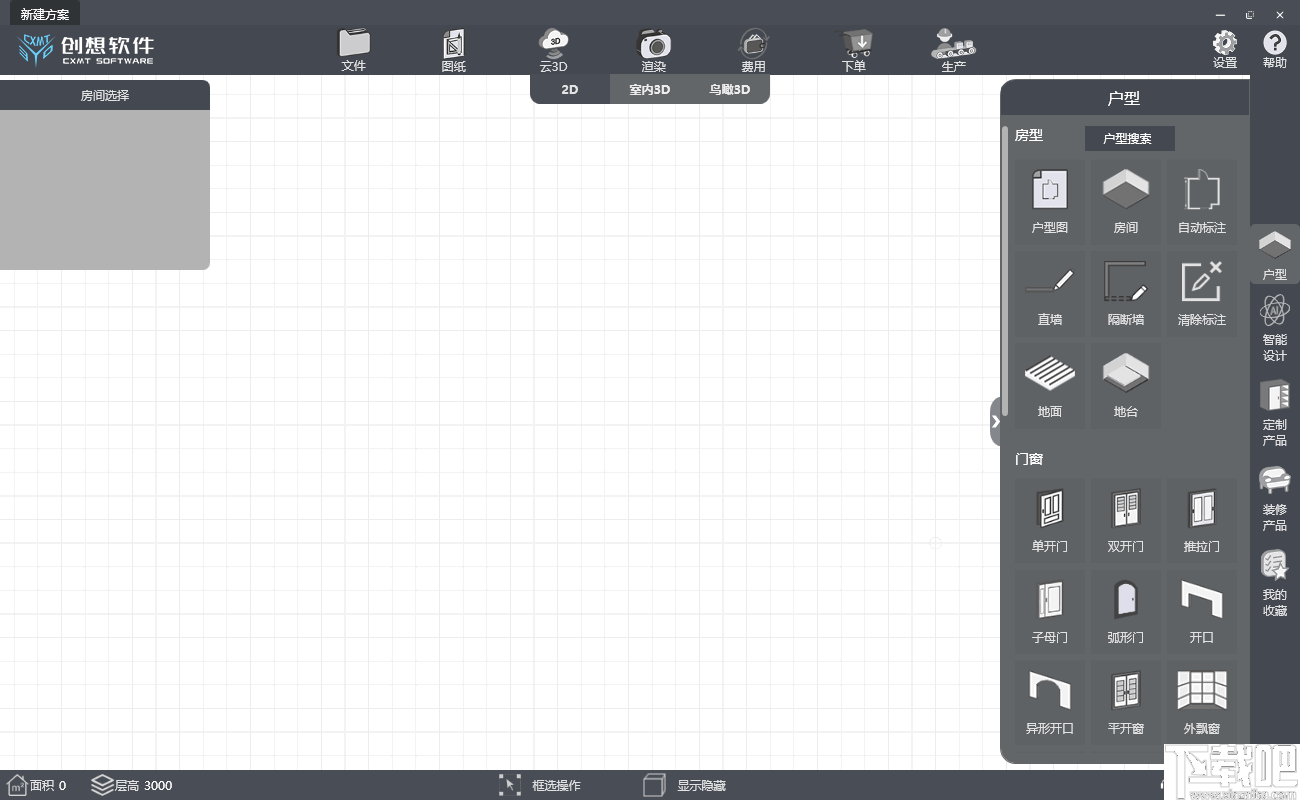Add a 子母门 unequal double door

click(x=1050, y=611)
